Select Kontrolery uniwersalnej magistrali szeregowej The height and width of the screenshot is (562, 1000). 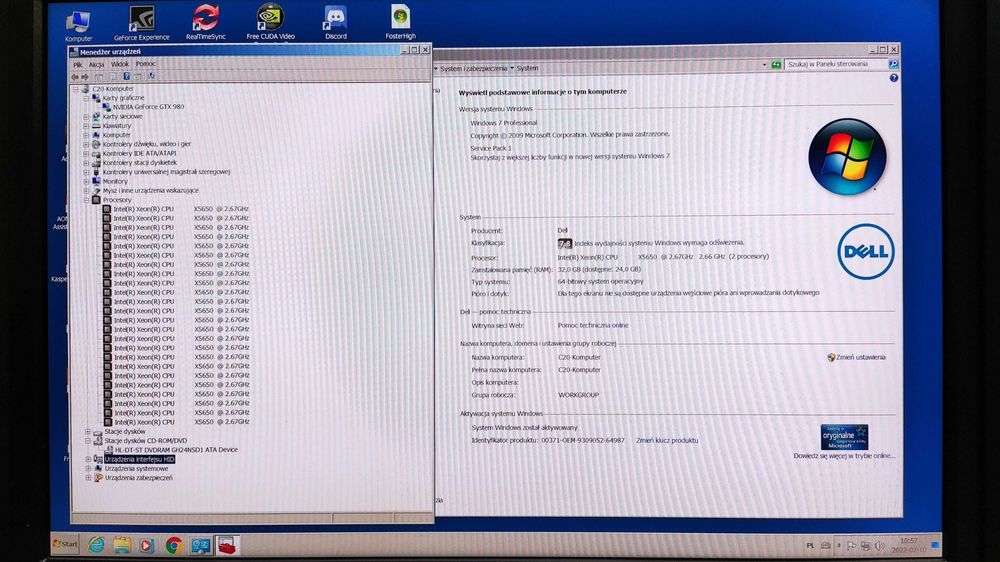point(166,172)
